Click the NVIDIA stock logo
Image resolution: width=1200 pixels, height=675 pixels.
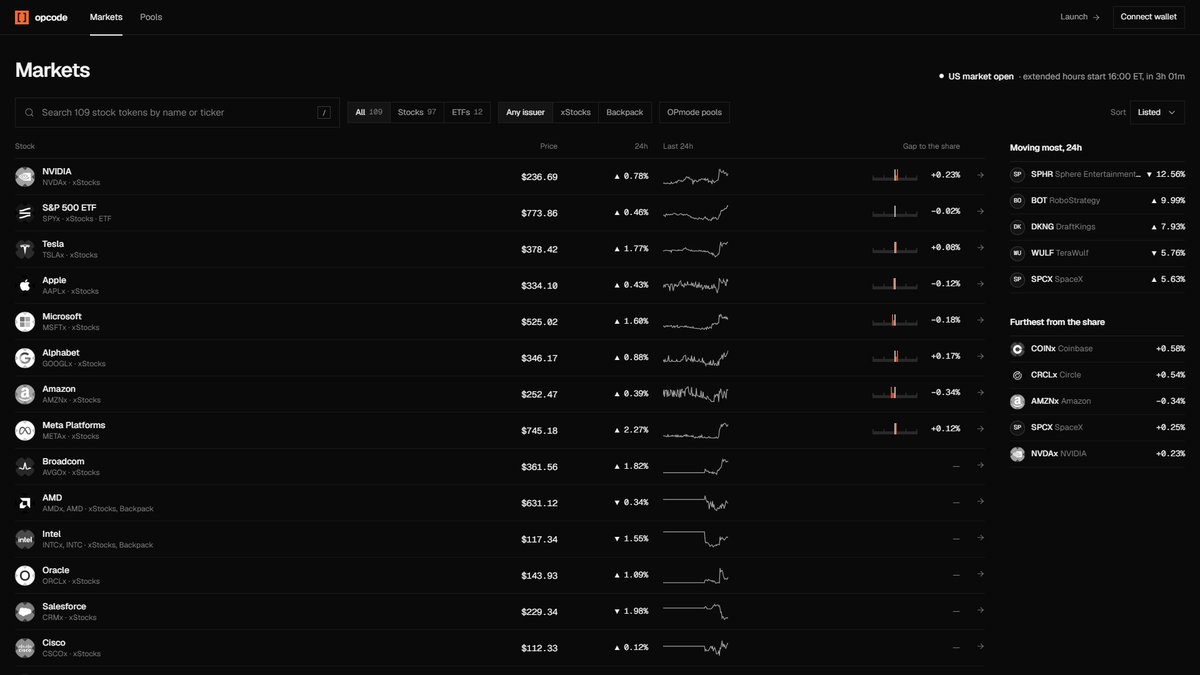pyautogui.click(x=25, y=177)
